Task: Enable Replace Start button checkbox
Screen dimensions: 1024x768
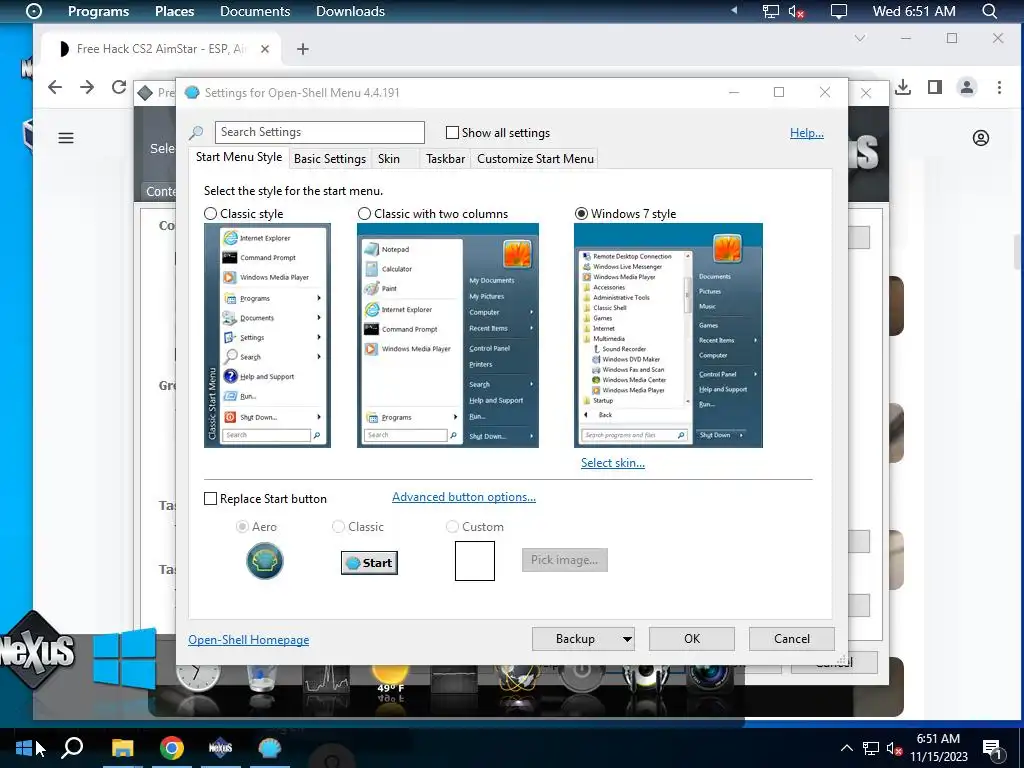Action: 210,498
